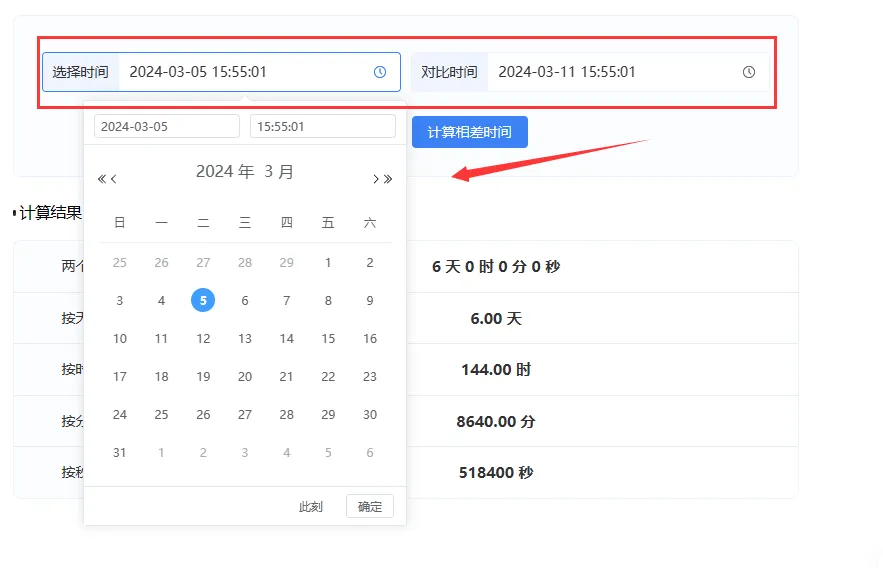Go to next month with single-right arrow

(x=376, y=179)
